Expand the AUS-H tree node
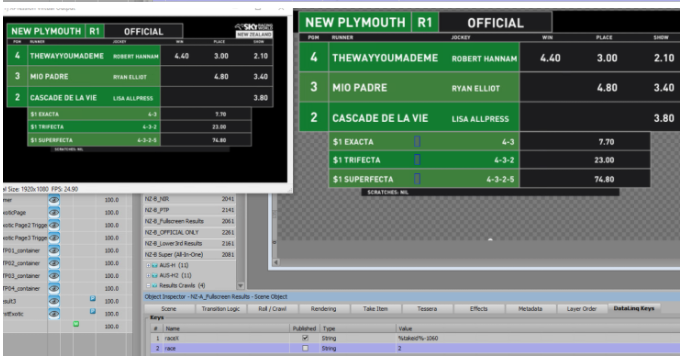 pos(148,265)
